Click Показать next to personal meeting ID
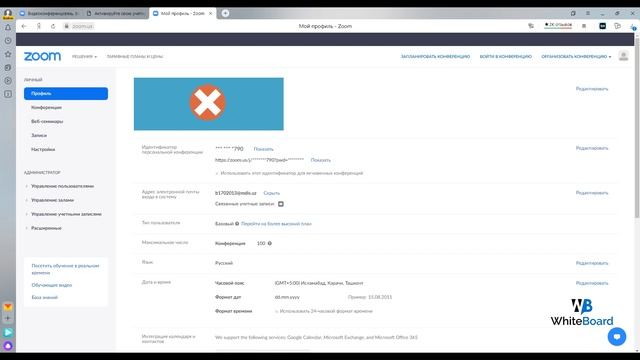 (x=263, y=149)
